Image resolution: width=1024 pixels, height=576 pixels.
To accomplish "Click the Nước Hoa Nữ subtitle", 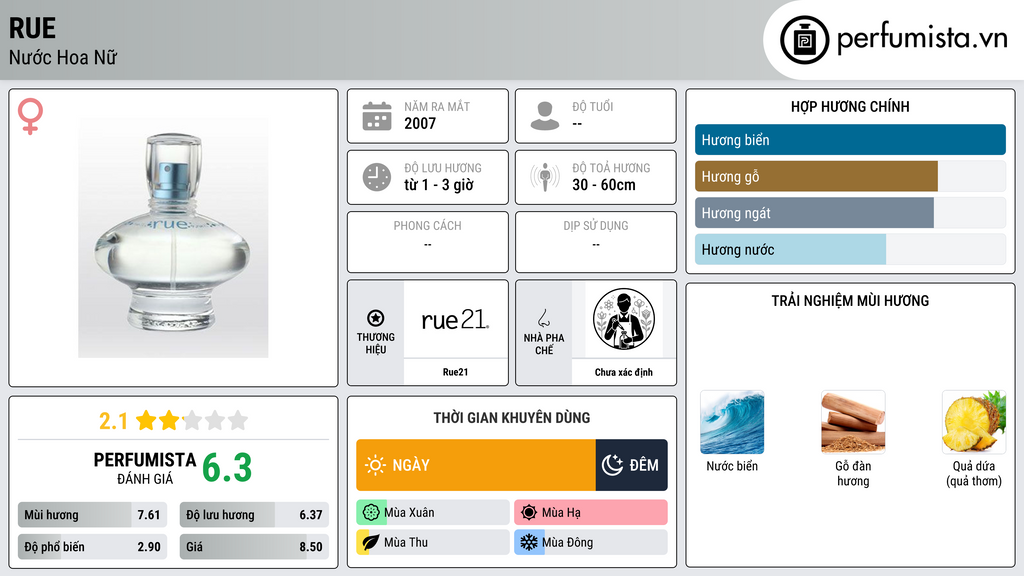I will (63, 57).
